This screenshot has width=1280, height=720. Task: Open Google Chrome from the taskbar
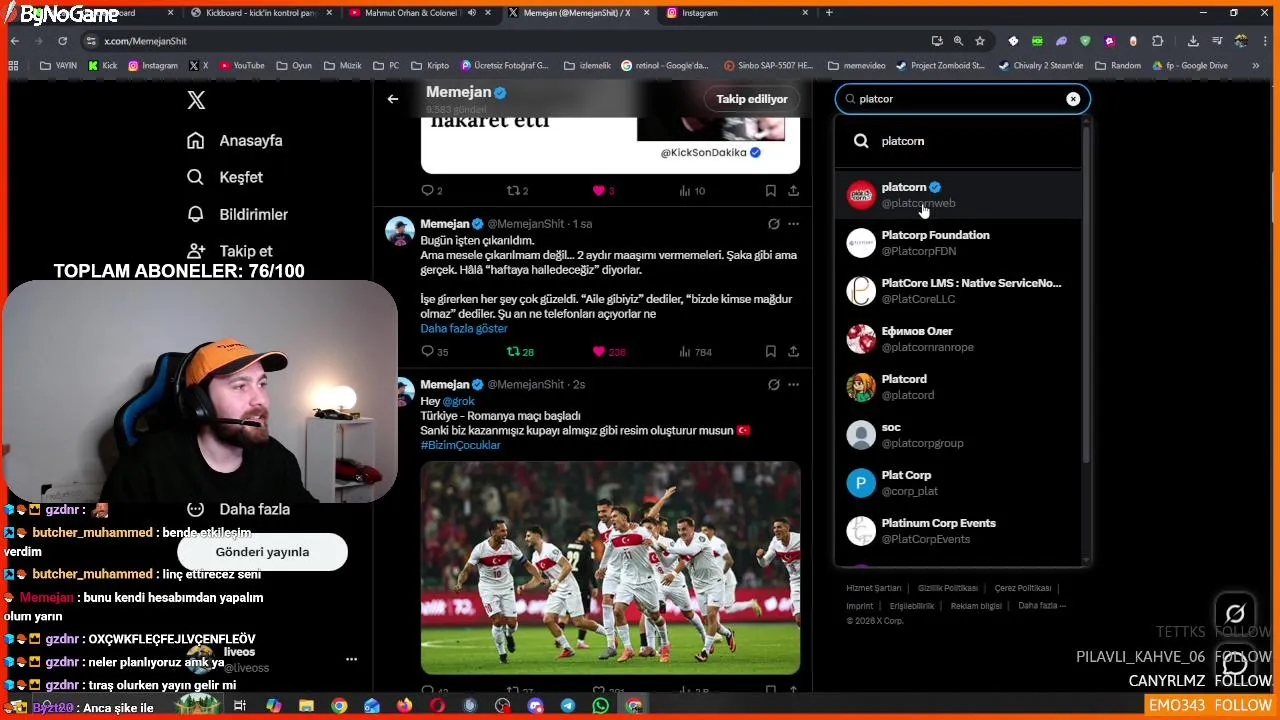coord(339,706)
